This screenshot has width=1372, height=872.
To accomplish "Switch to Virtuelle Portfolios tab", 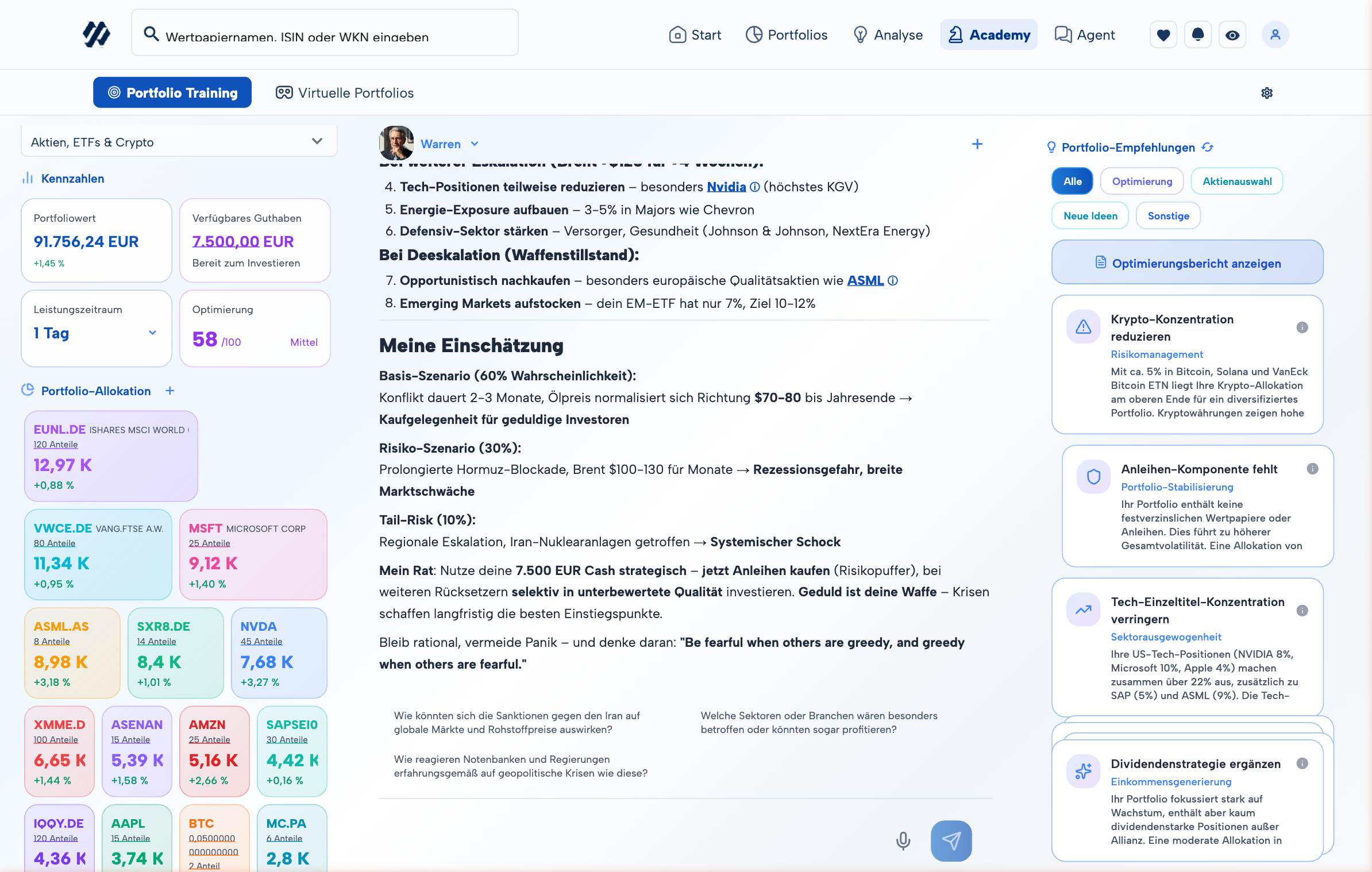I will (x=345, y=92).
